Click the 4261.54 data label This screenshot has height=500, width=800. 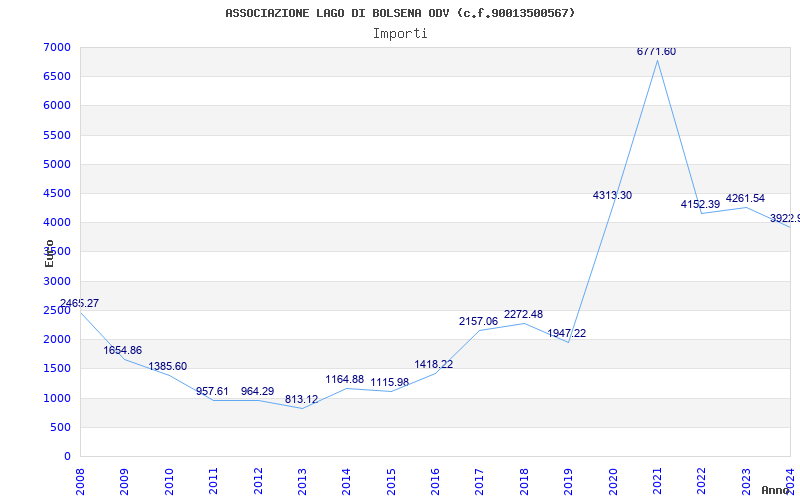(x=745, y=198)
